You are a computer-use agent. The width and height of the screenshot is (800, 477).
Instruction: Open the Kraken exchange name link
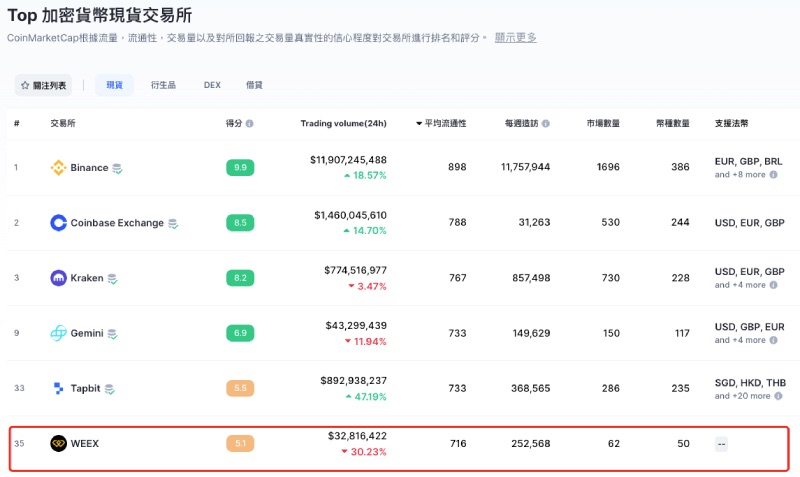87,278
